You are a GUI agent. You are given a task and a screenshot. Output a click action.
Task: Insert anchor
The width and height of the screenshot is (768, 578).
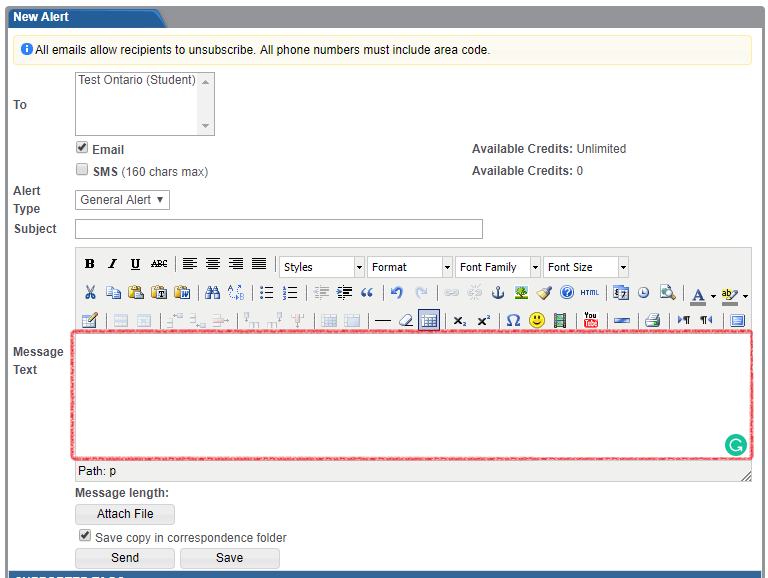click(498, 292)
